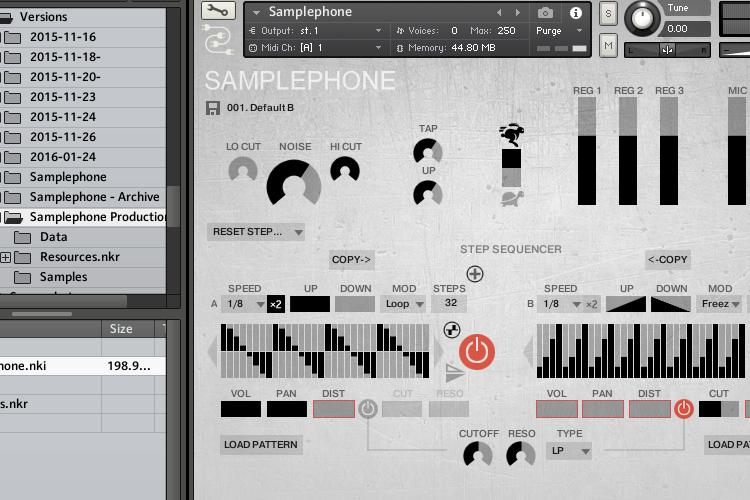Click LOAD PATTERN for sequencer A
750x500 pixels.
(261, 445)
